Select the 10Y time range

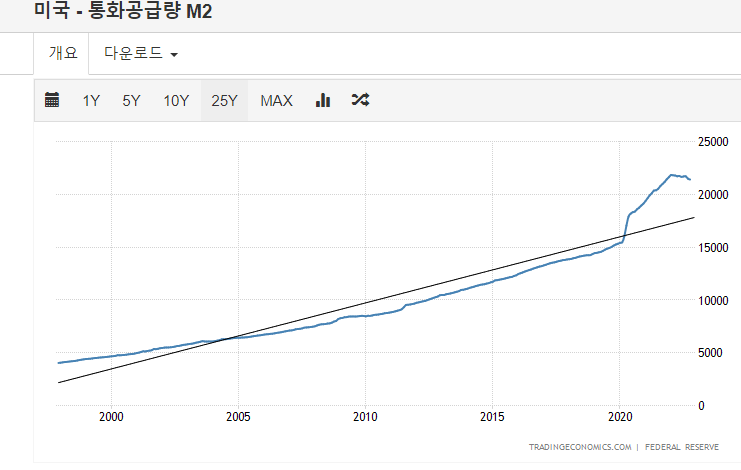[176, 101]
